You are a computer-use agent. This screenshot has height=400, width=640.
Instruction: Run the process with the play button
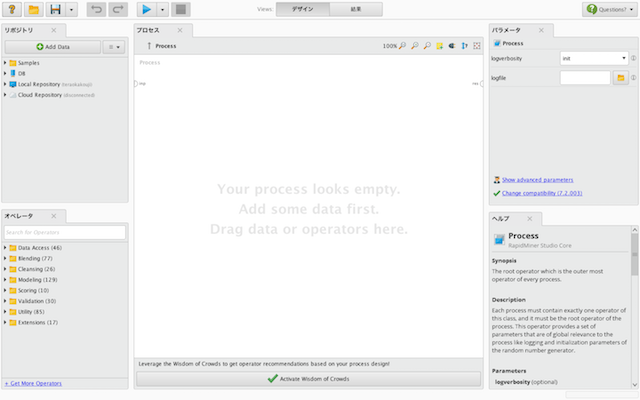(x=147, y=9)
